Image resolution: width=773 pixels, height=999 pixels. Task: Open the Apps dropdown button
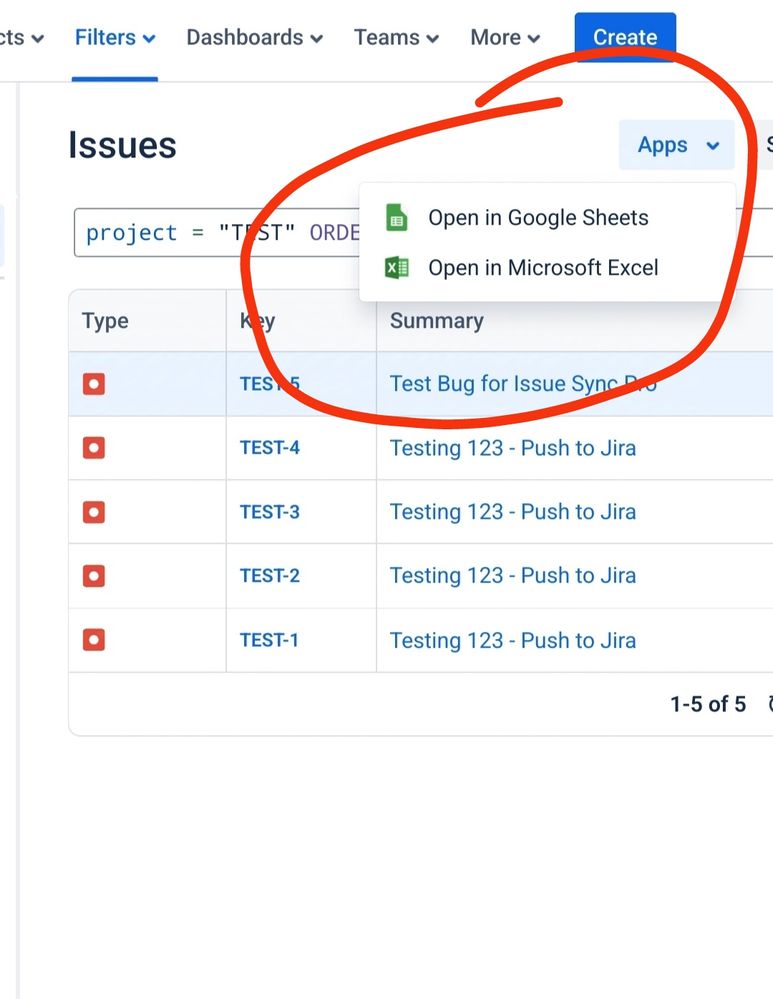coord(677,145)
